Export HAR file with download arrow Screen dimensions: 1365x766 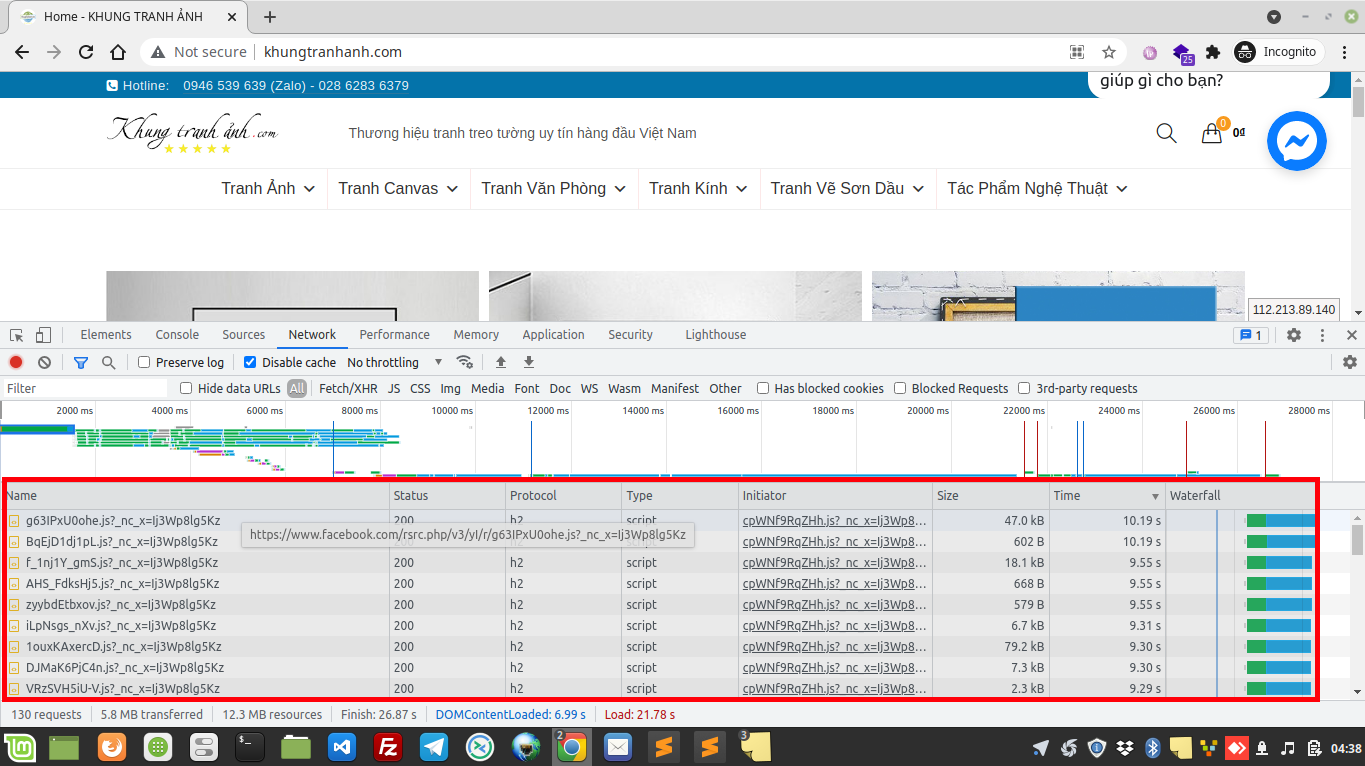(529, 362)
